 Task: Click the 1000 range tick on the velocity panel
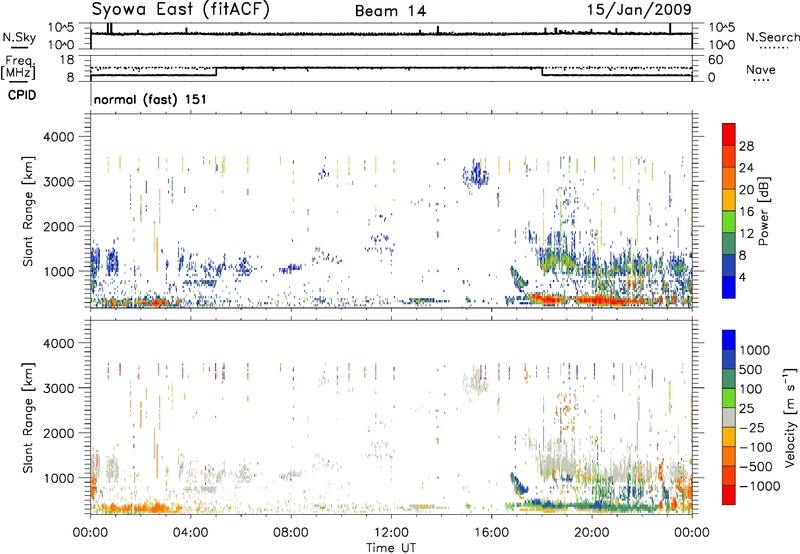point(58,478)
